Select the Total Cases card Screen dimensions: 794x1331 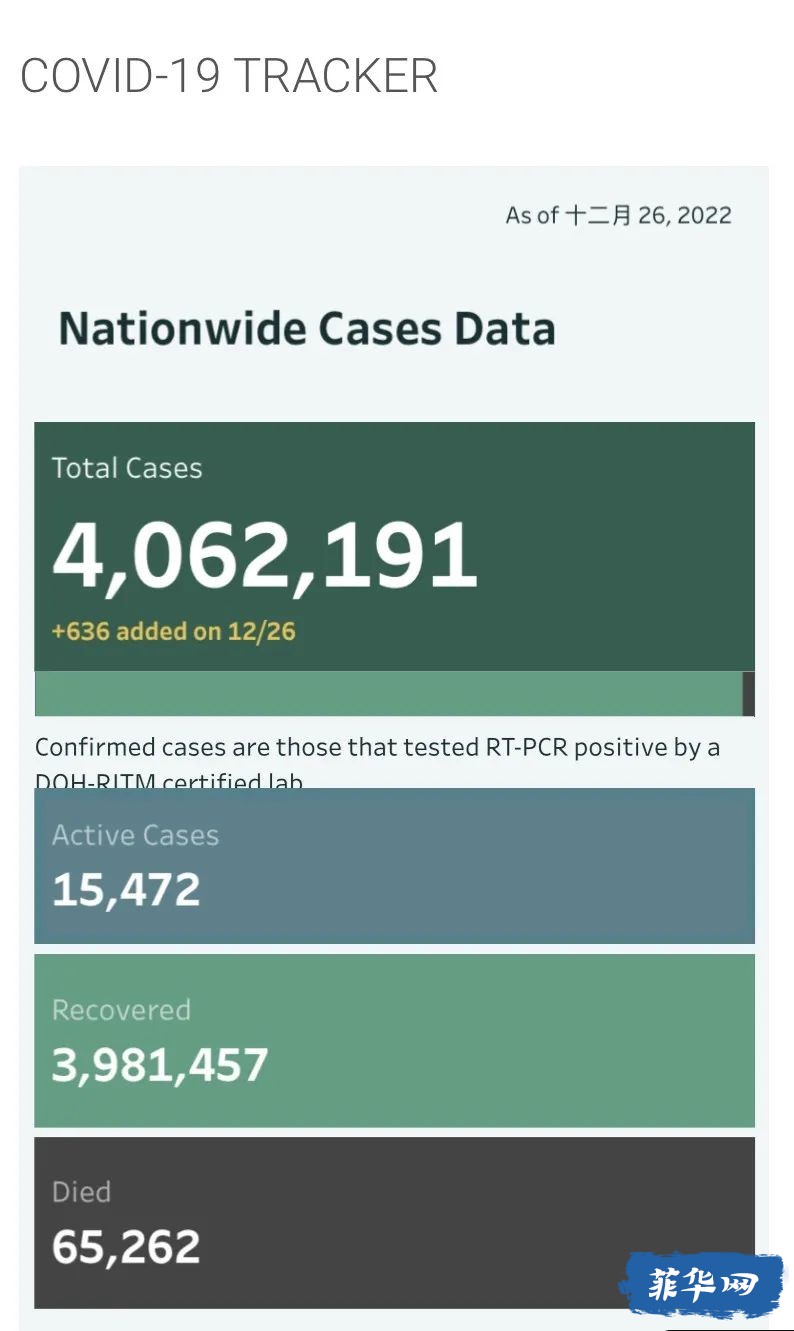point(394,546)
